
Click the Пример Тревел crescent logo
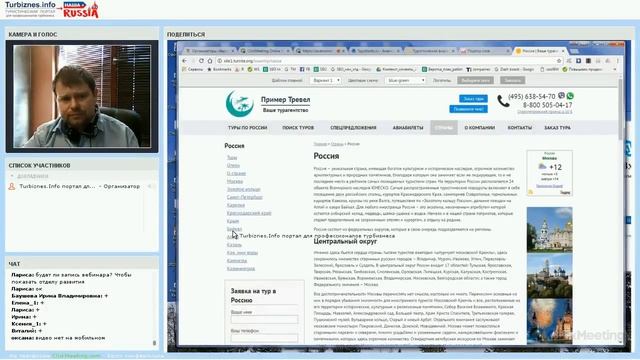click(x=240, y=104)
